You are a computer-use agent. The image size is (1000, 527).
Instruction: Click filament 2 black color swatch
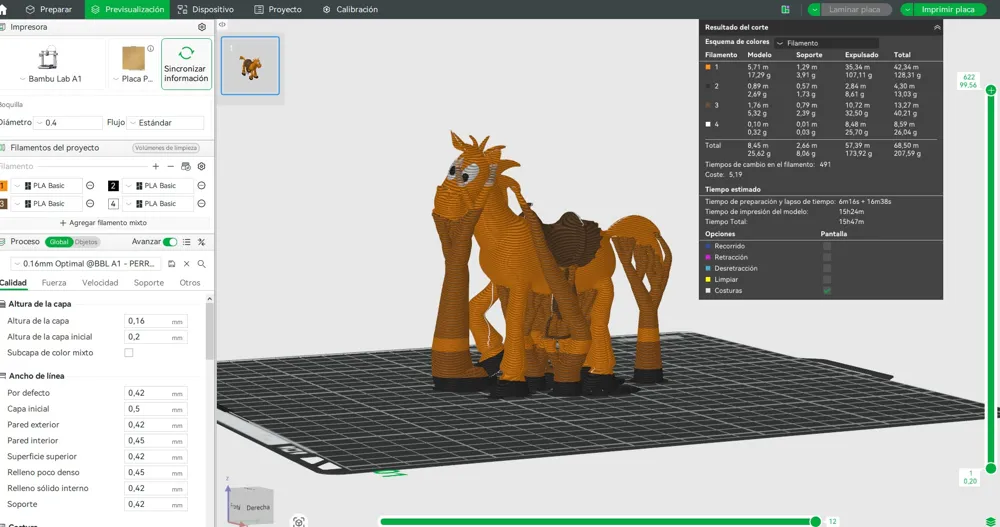tap(113, 186)
